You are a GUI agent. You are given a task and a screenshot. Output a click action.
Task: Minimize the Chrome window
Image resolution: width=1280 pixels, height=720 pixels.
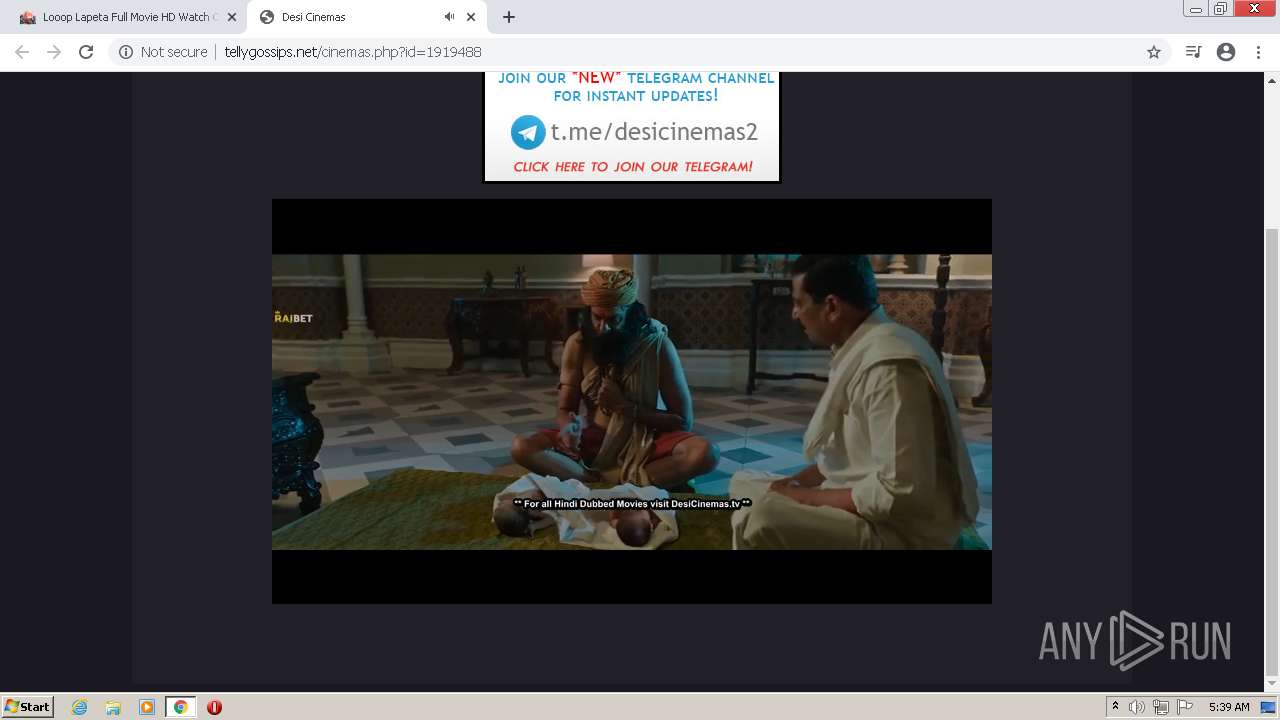pyautogui.click(x=1195, y=9)
